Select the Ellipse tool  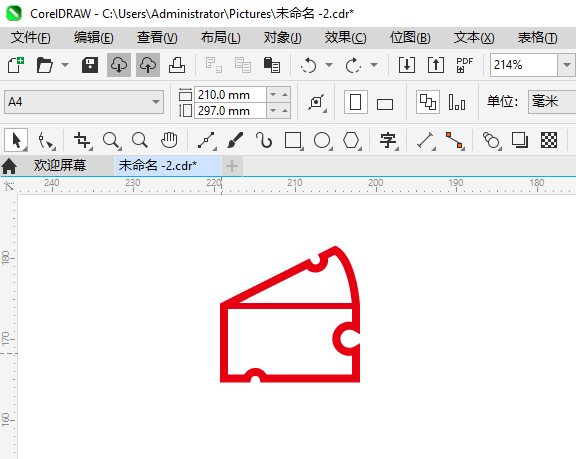tap(322, 140)
